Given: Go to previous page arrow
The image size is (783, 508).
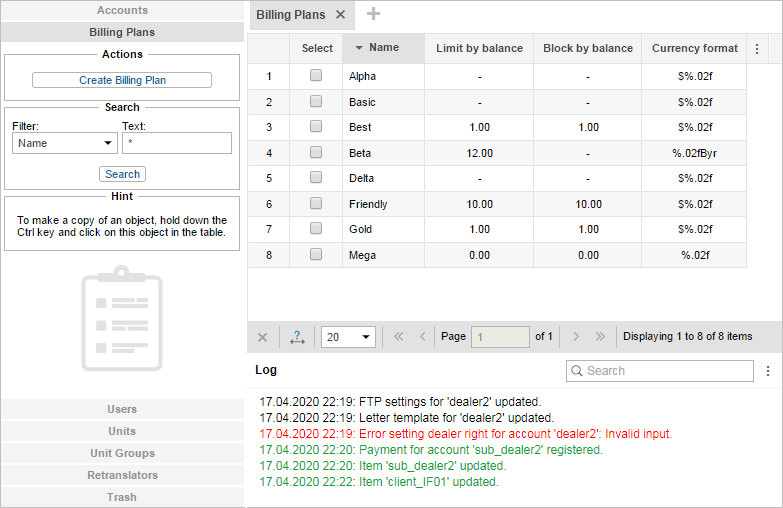Looking at the screenshot, I should click(422, 336).
